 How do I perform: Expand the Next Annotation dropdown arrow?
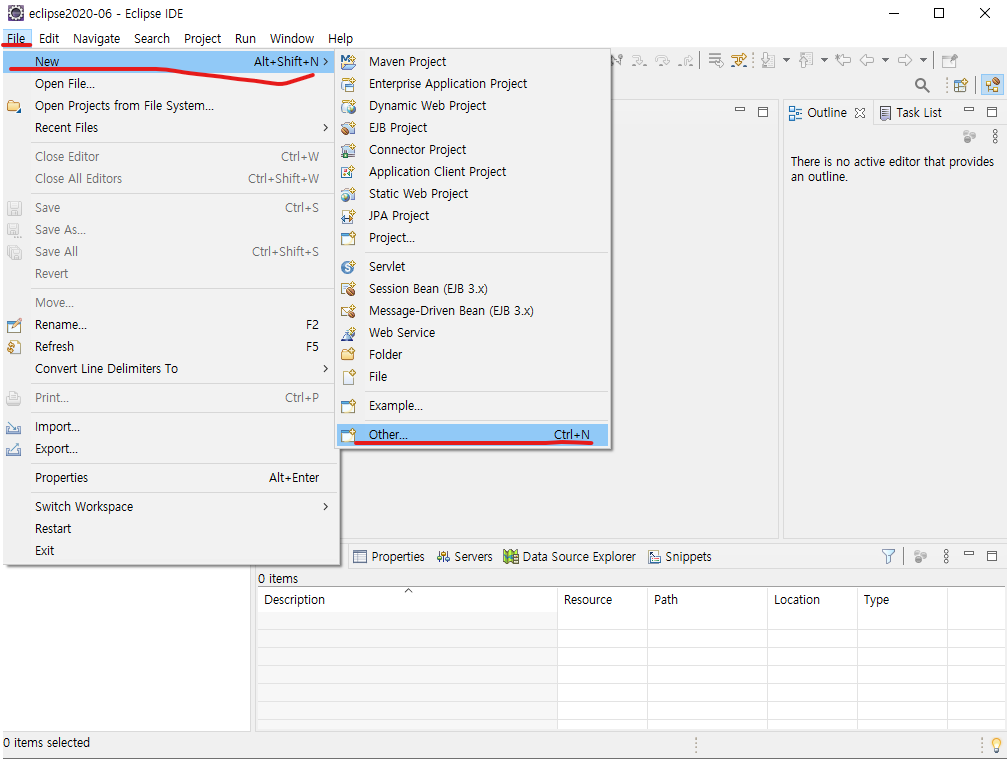tap(786, 60)
